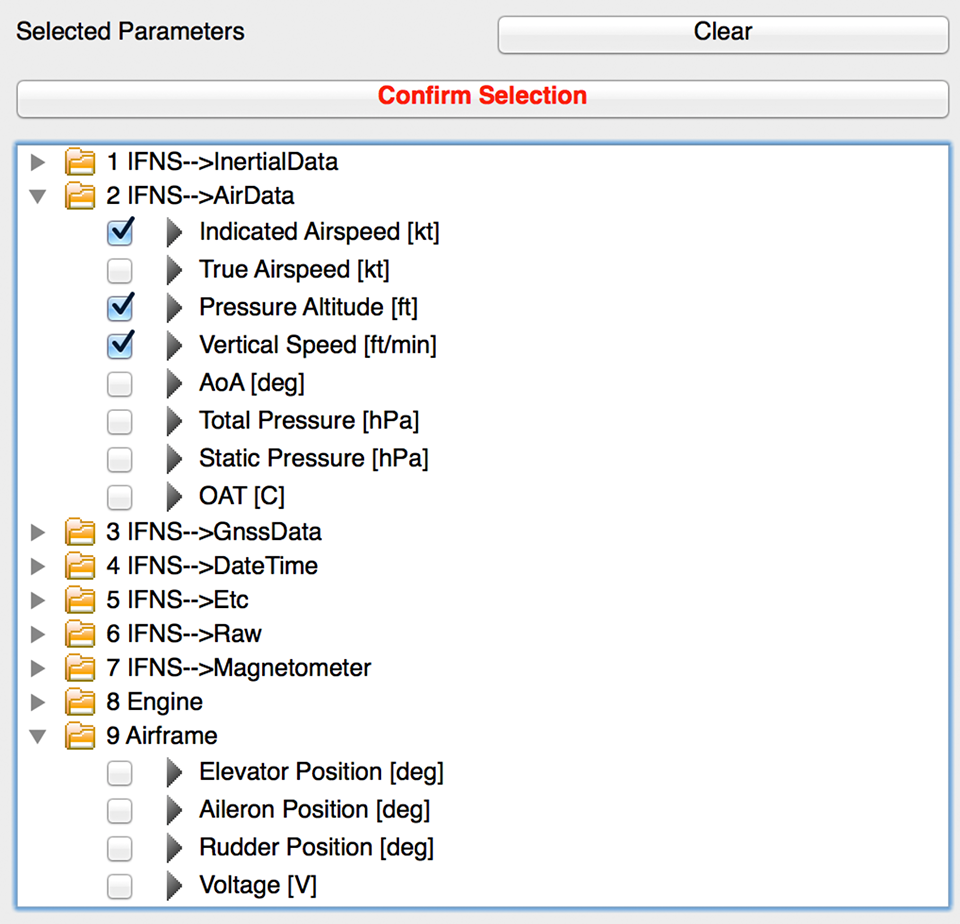Screen dimensions: 960x924
Task: Click the folder icon for IFNS-->Magnetometer
Action: pyautogui.click(x=80, y=668)
